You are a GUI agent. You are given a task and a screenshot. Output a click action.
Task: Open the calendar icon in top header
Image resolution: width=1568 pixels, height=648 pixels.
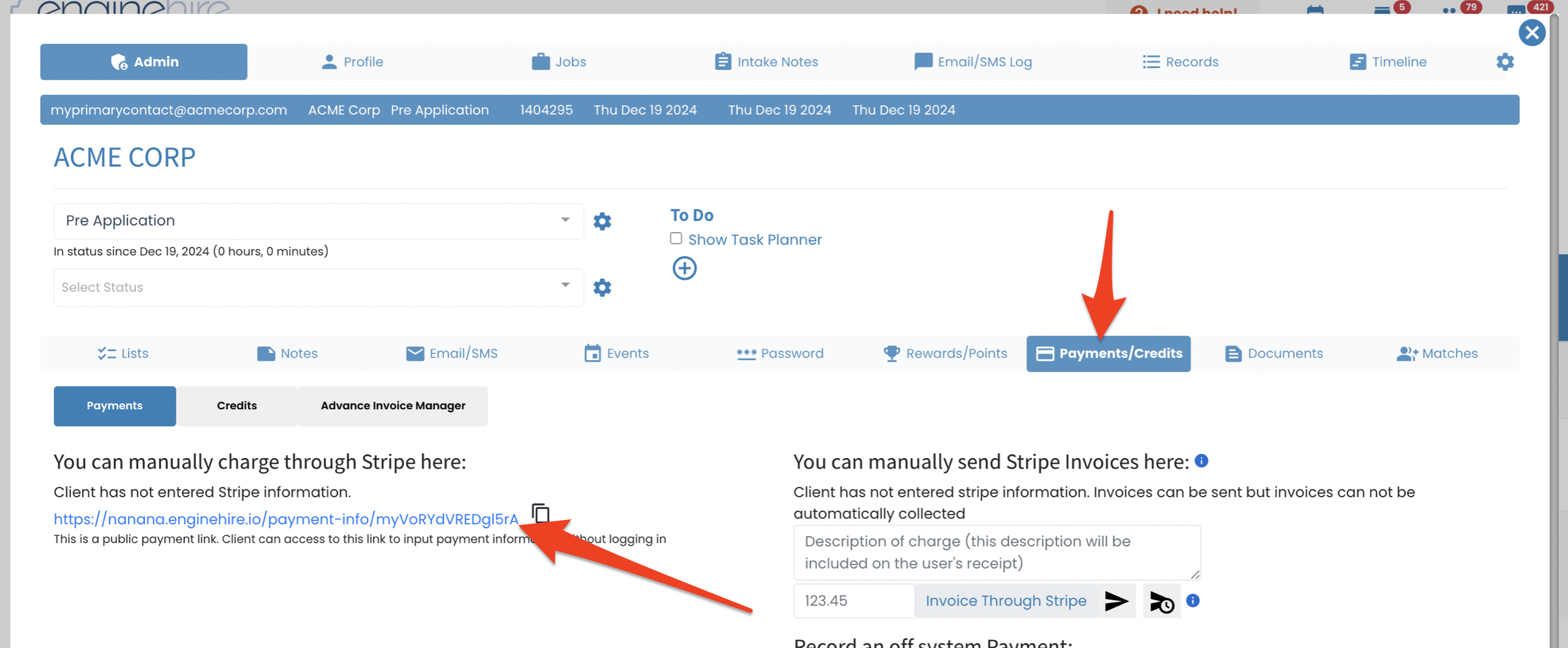(1315, 9)
